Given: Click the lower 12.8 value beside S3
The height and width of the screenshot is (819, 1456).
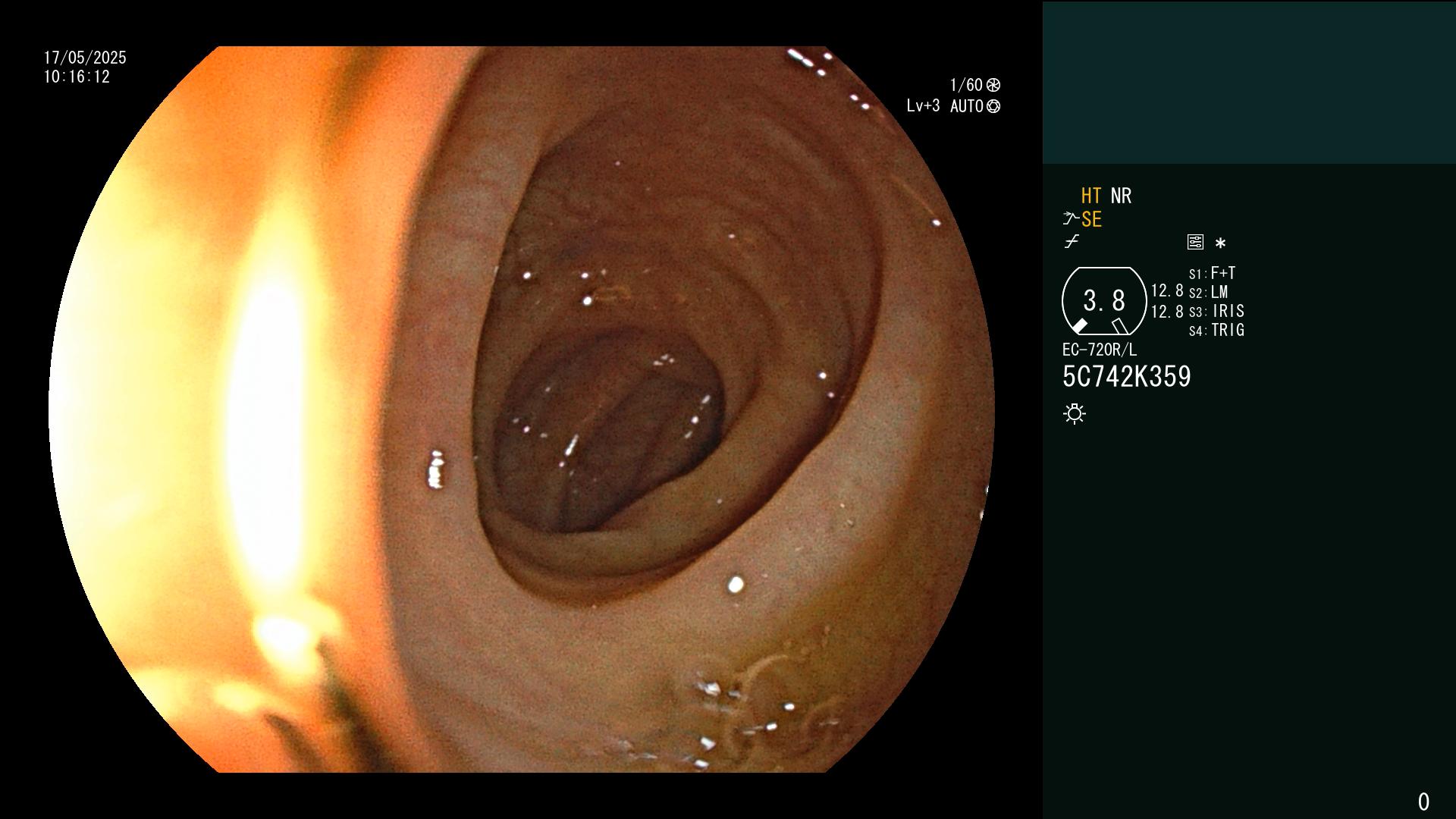Looking at the screenshot, I should (x=1167, y=311).
